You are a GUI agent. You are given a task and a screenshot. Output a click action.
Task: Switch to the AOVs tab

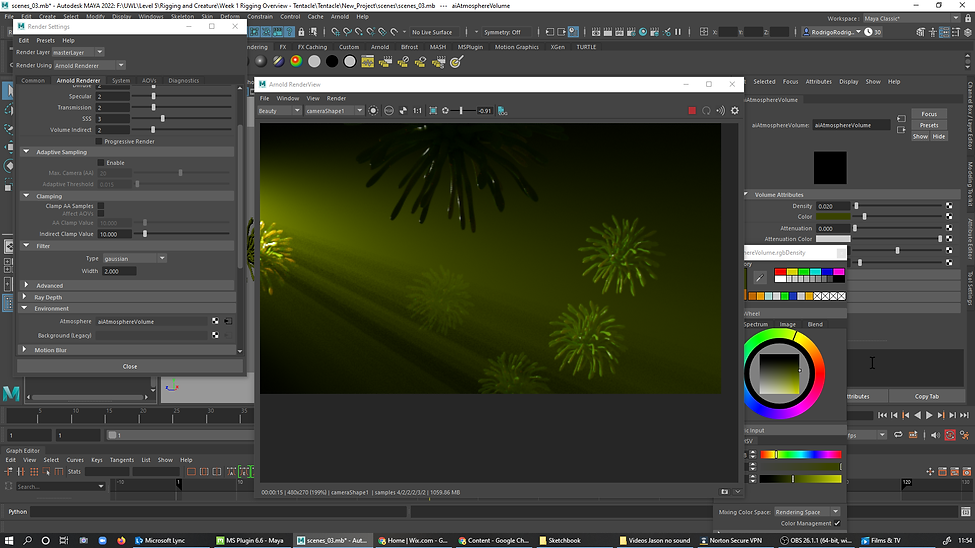149,80
